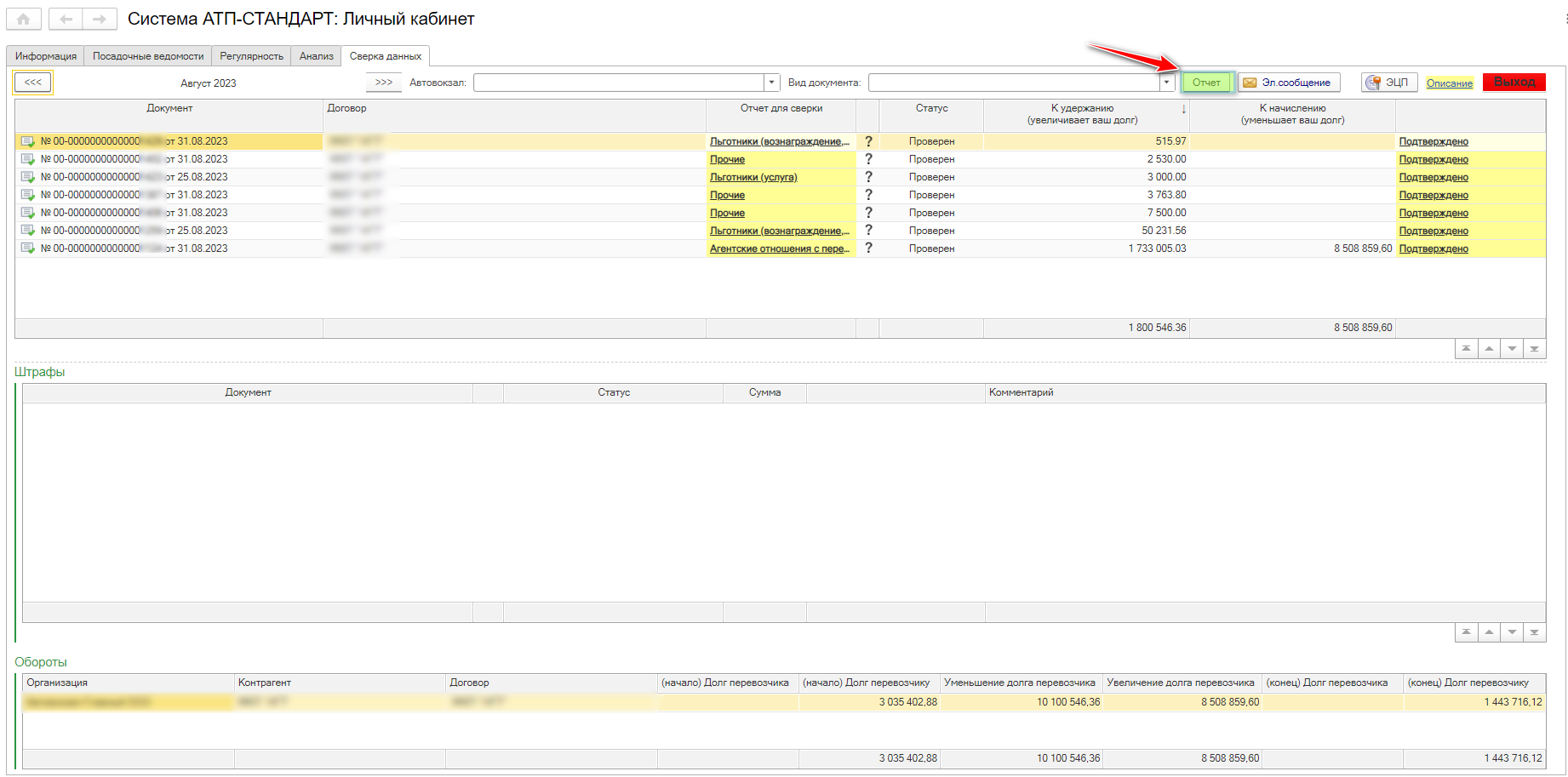Click the home icon in the top bar
This screenshot has height=777, width=1568.
point(23,19)
